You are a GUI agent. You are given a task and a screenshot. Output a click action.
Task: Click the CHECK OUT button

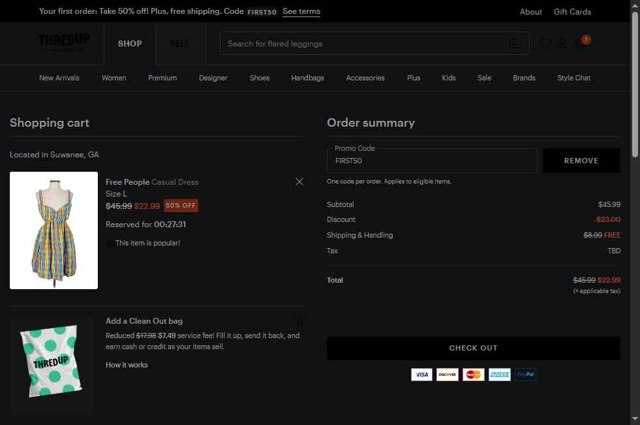coord(473,348)
